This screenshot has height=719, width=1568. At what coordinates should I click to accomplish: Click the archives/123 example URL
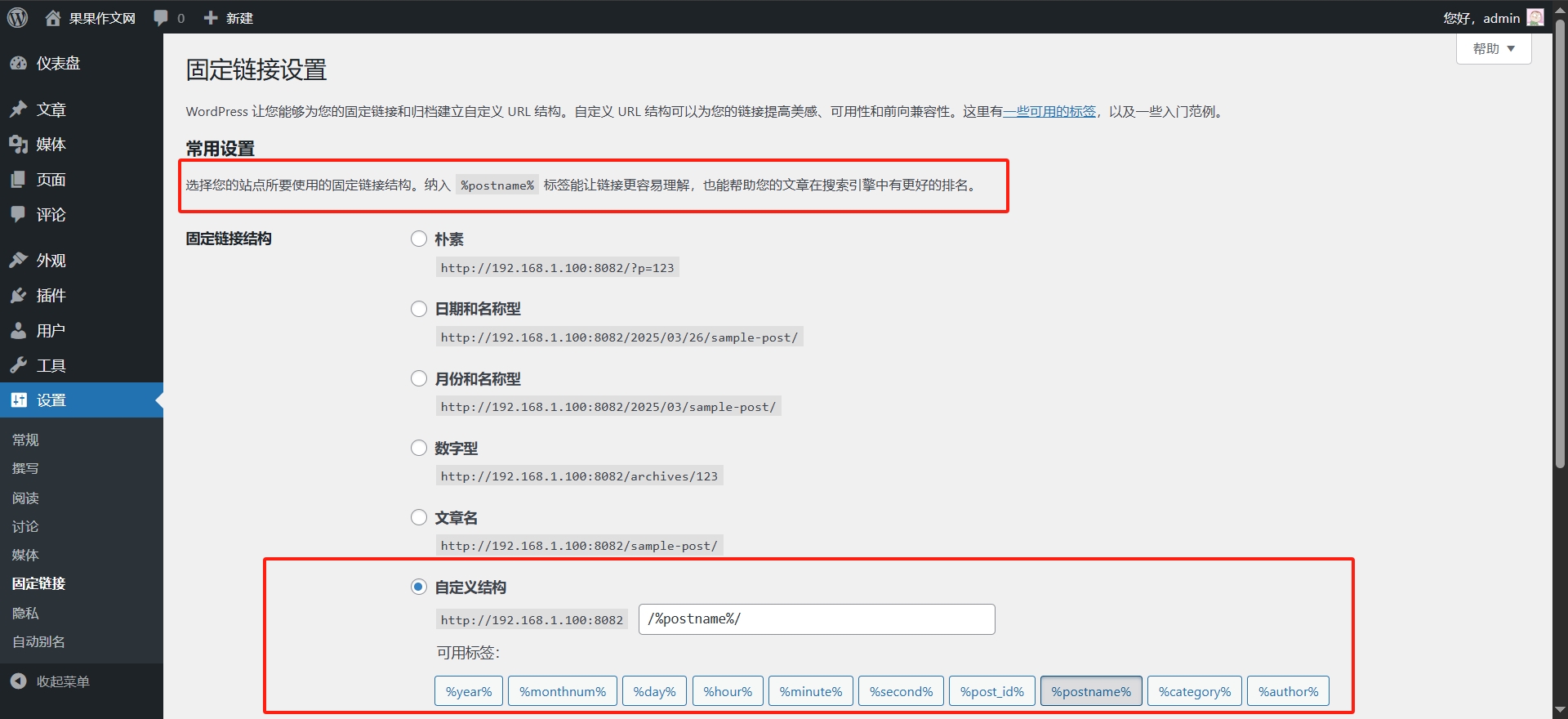tap(579, 476)
